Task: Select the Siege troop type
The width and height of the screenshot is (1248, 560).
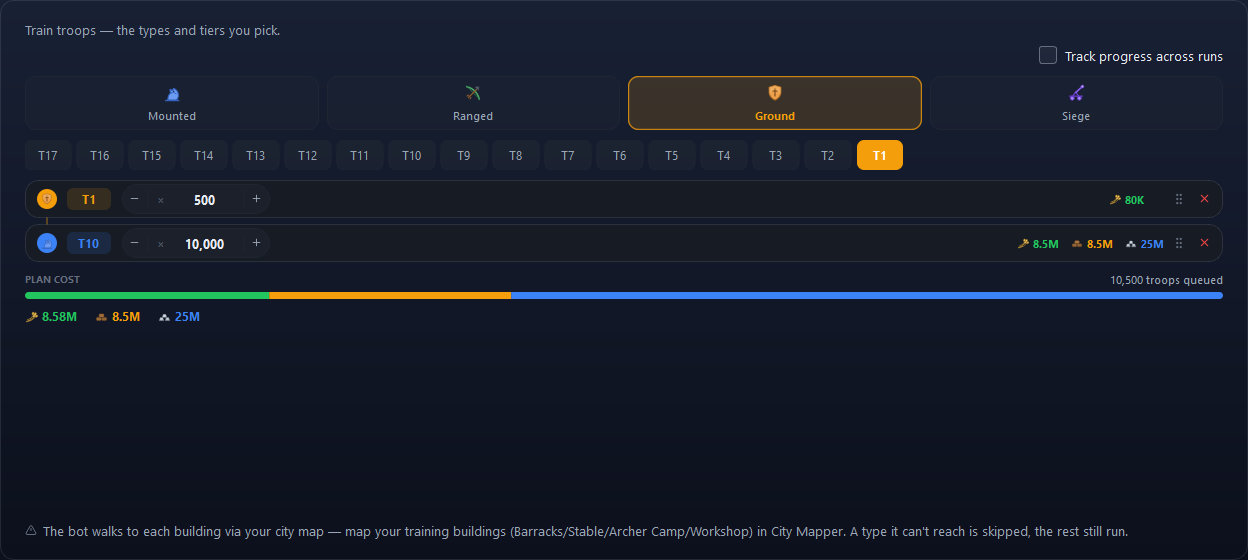Action: (1076, 103)
